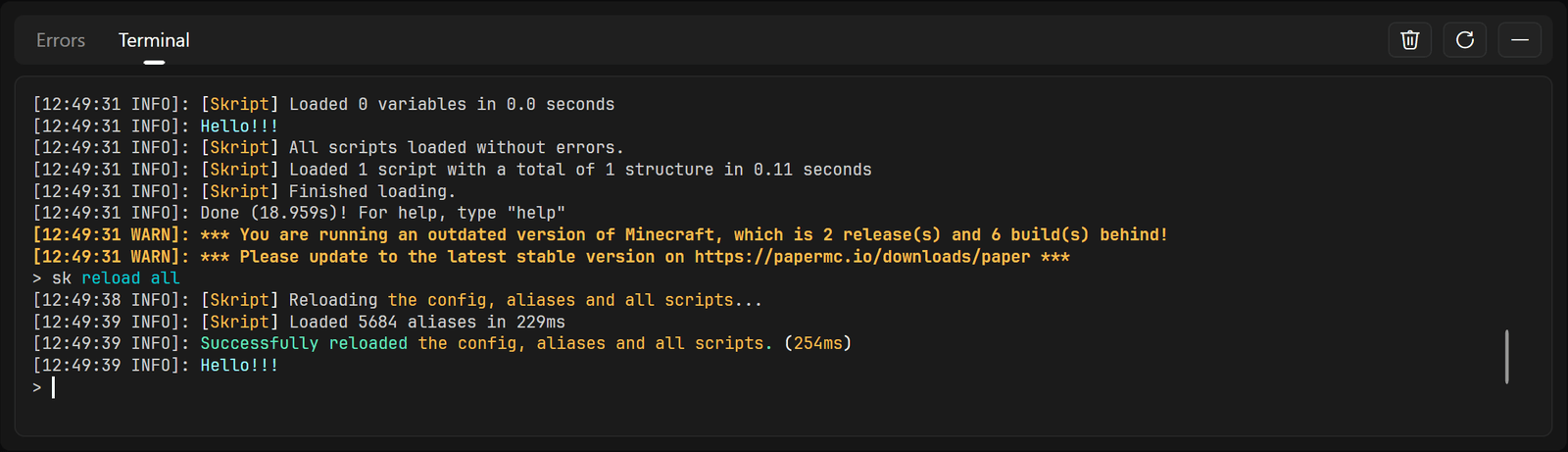Select the Terminal tab
The width and height of the screenshot is (1568, 452).
154,40
